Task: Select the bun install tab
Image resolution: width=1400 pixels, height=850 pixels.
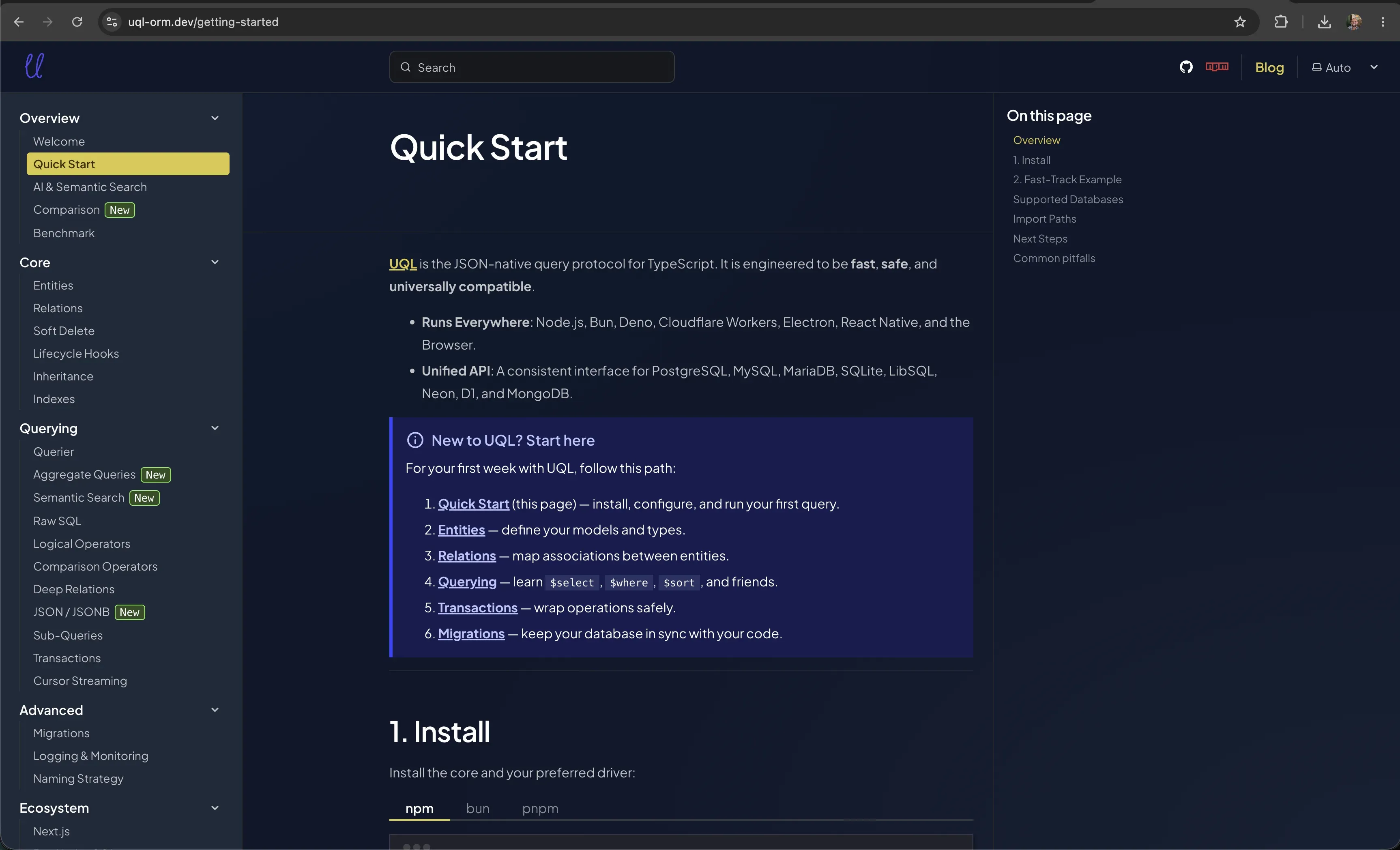Action: point(478,808)
